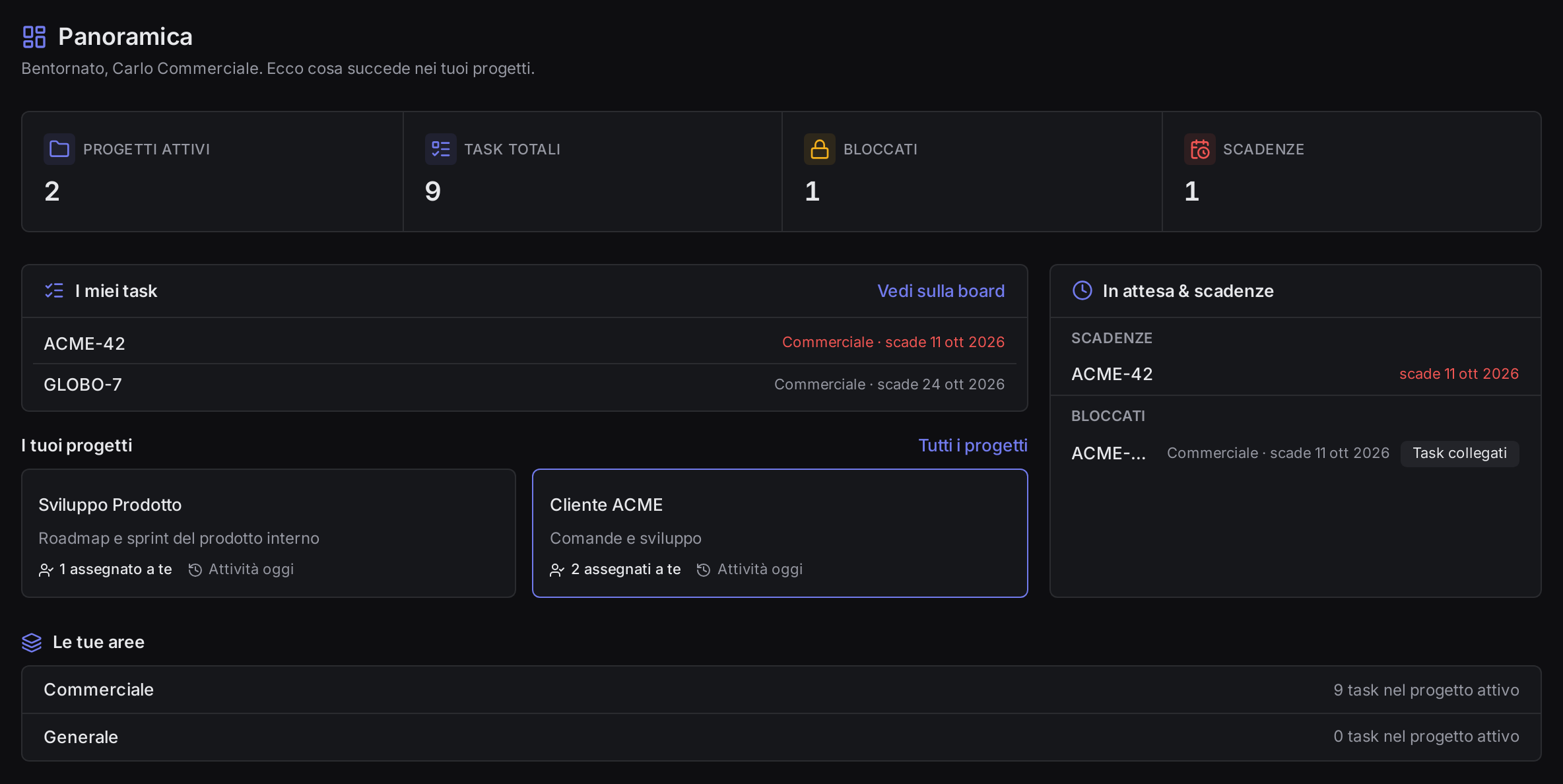Open ACME-42 under the Scadenze section
1563x784 pixels.
1295,374
